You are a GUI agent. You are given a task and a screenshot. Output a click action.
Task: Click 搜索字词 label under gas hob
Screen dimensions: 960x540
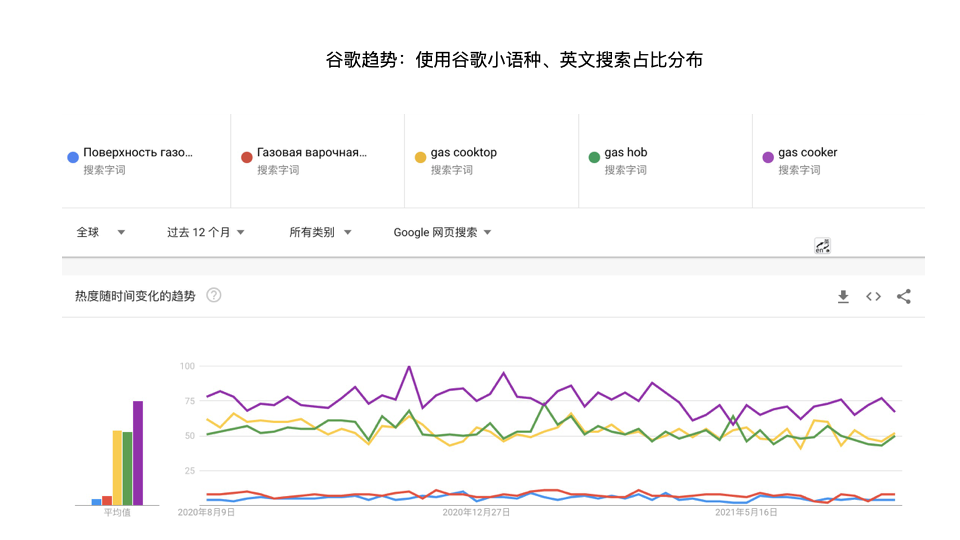pyautogui.click(x=625, y=170)
